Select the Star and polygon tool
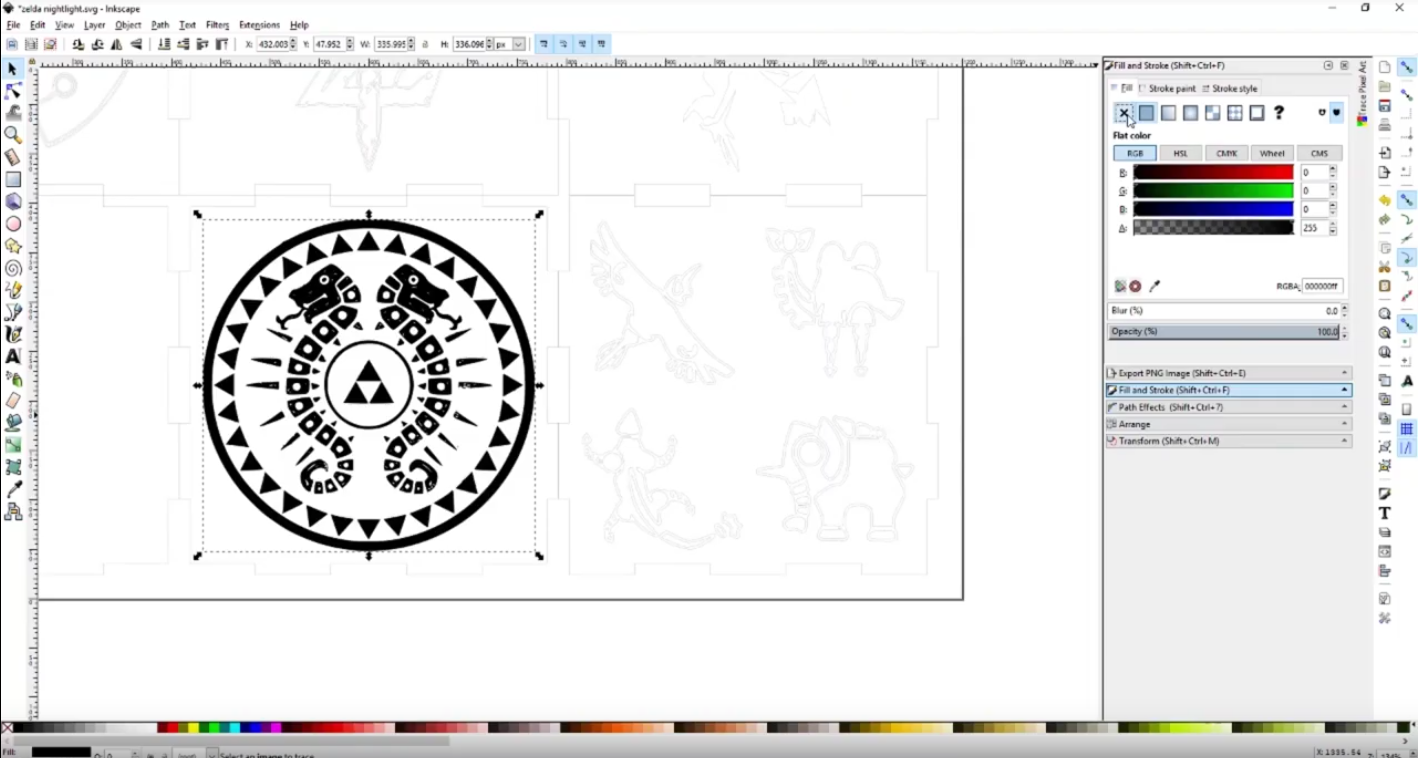1418x758 pixels. coord(13,246)
